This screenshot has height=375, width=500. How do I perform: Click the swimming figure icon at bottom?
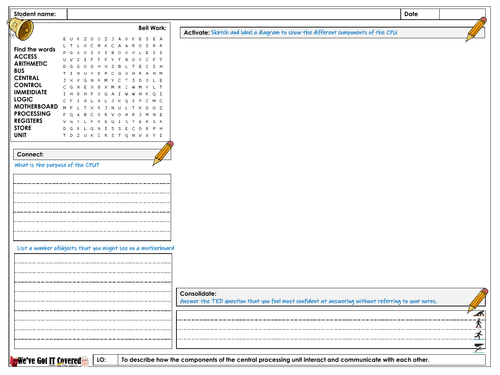coord(479,348)
